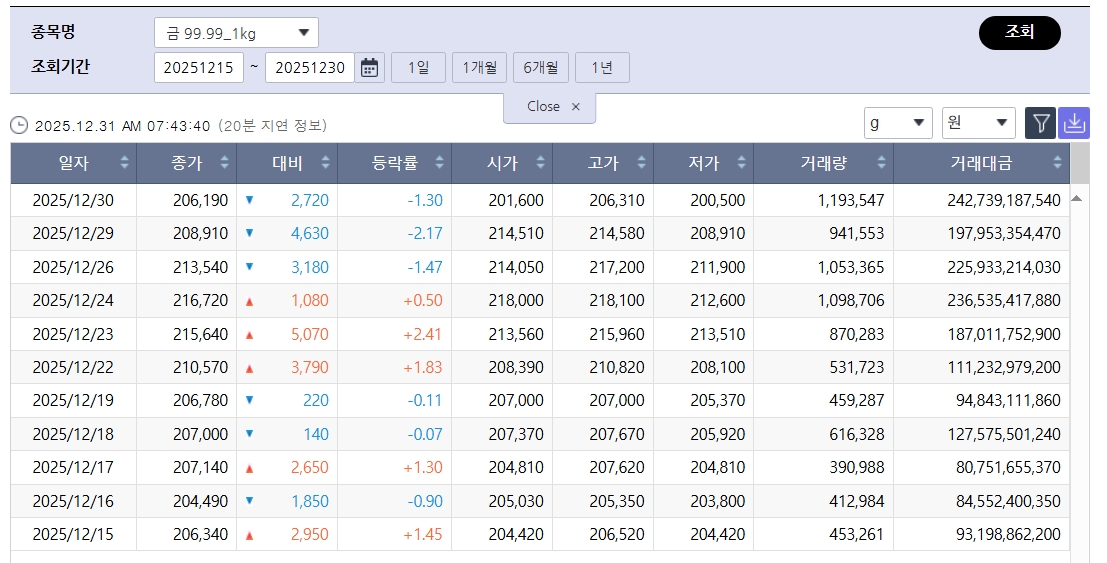Click the opening price 218,000

[x=516, y=300]
